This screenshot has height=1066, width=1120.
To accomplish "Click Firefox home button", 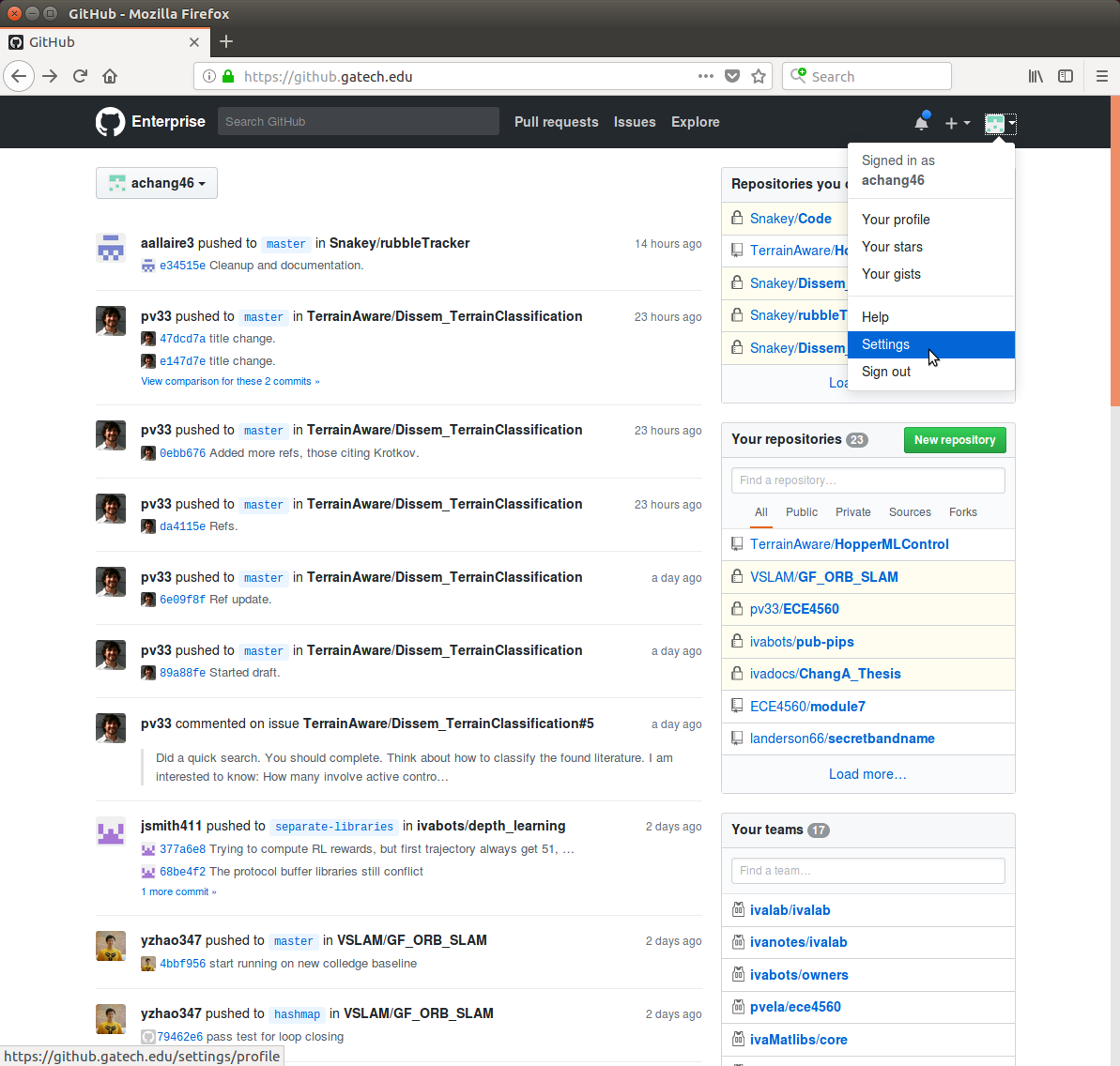I will 110,76.
